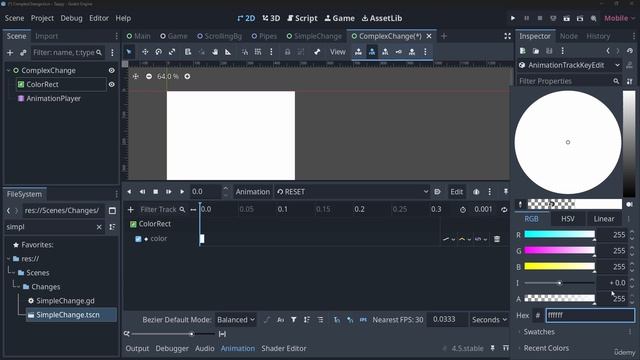The height and width of the screenshot is (360, 640).
Task: Pin the animation player editor
Action: (x=506, y=191)
